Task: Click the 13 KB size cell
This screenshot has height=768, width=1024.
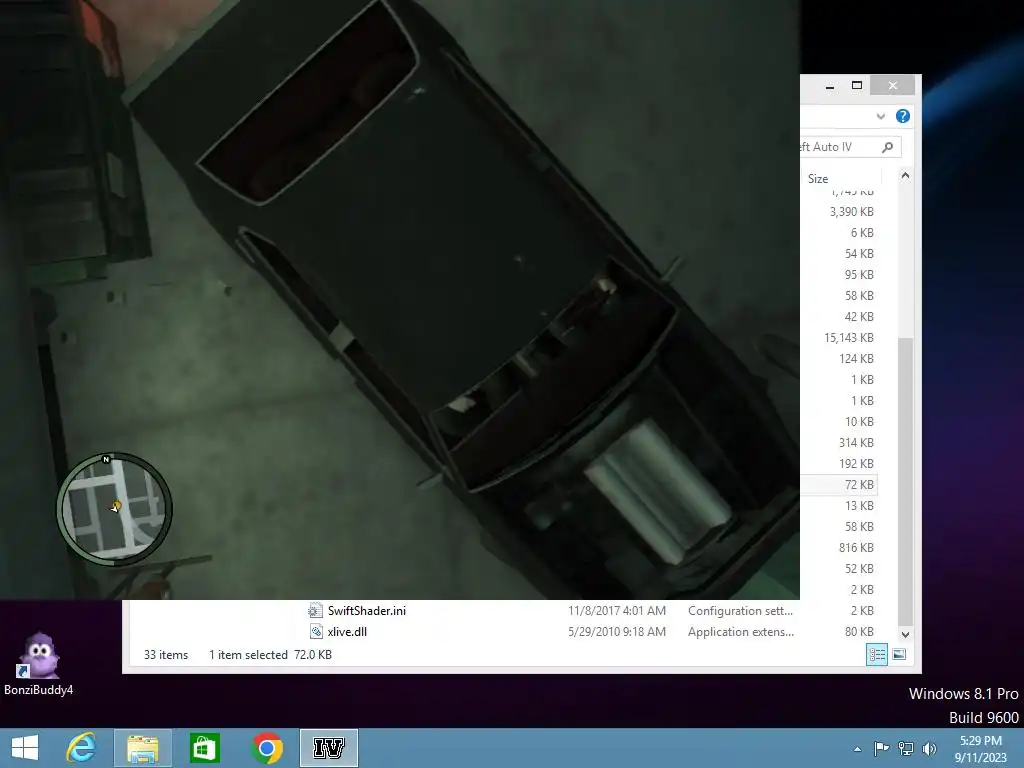Action: [859, 505]
